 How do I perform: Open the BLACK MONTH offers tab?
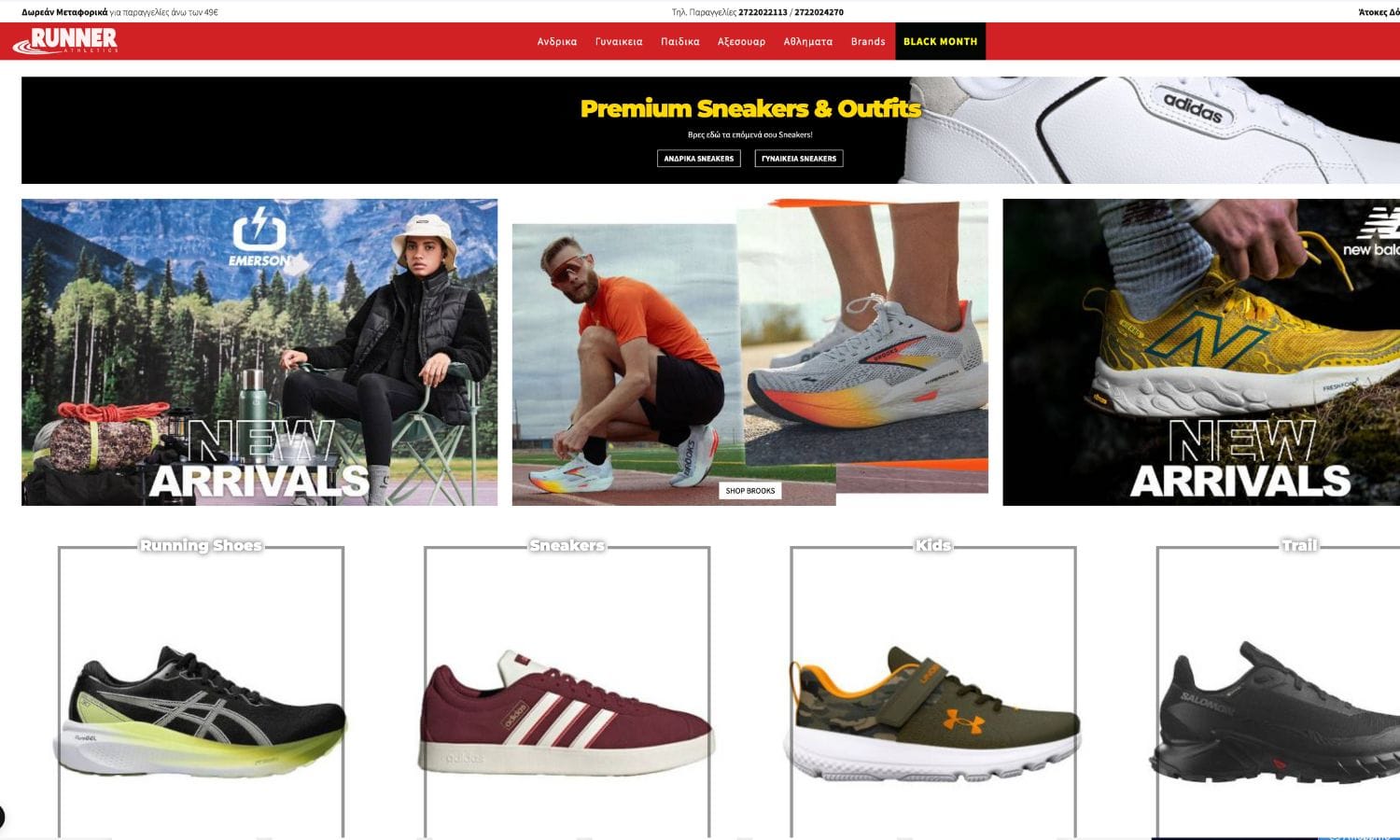pos(940,41)
